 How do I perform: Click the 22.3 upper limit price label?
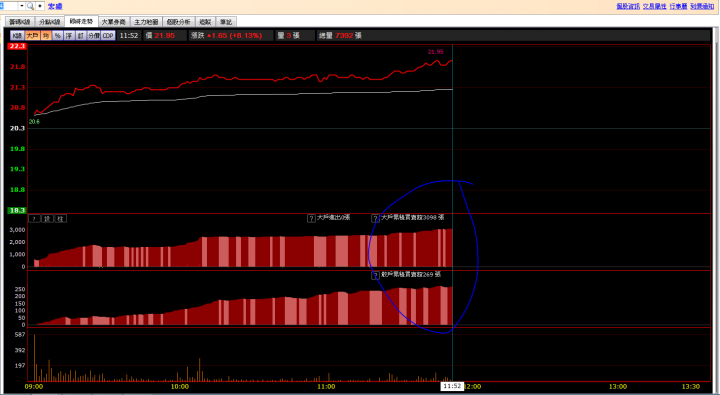point(17,46)
